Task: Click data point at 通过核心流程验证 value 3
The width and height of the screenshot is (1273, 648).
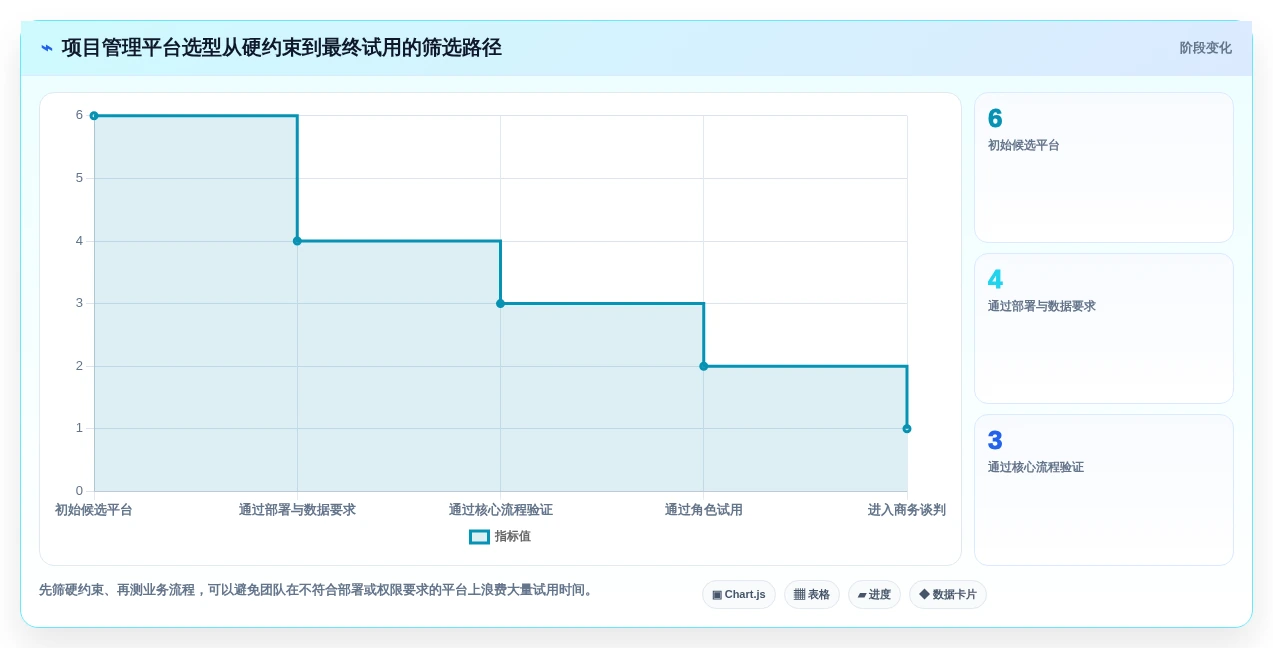Action: point(500,303)
